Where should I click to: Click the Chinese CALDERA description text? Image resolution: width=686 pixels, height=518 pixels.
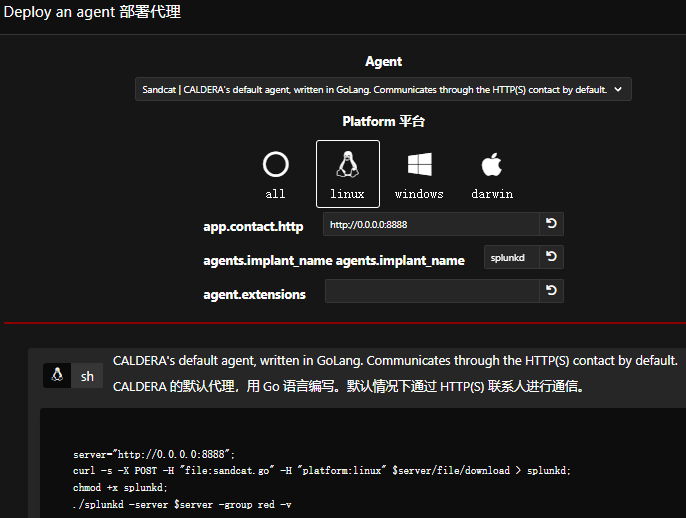coord(348,386)
